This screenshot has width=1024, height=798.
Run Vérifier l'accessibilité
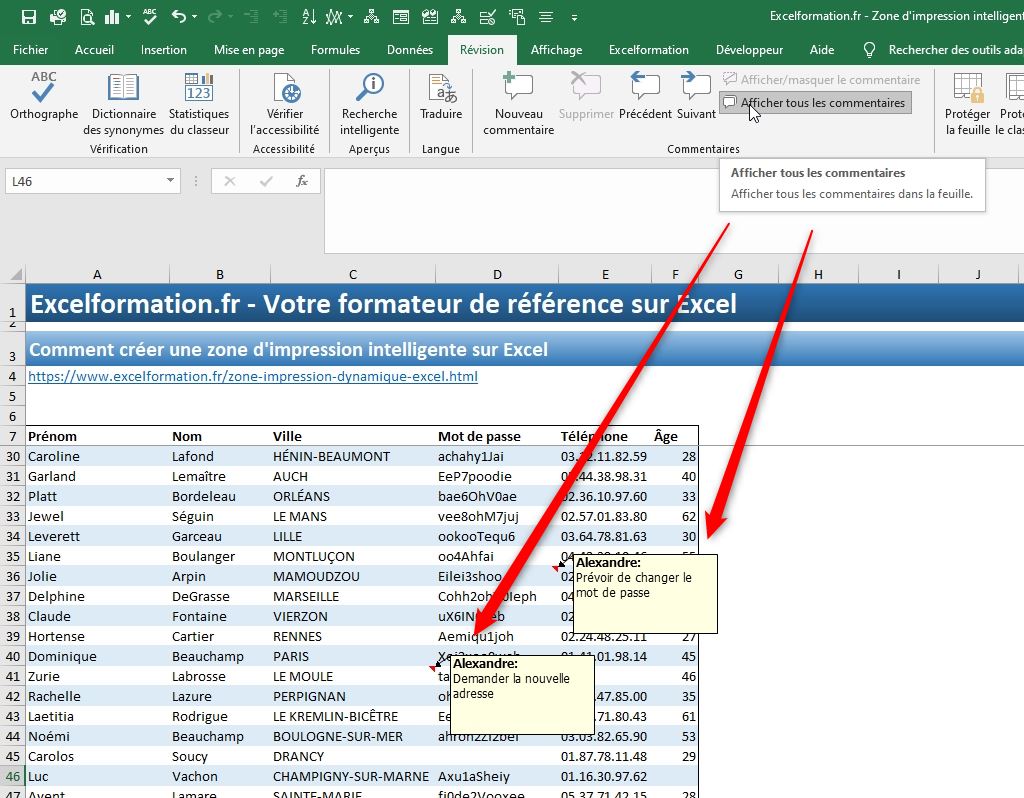pos(284,102)
